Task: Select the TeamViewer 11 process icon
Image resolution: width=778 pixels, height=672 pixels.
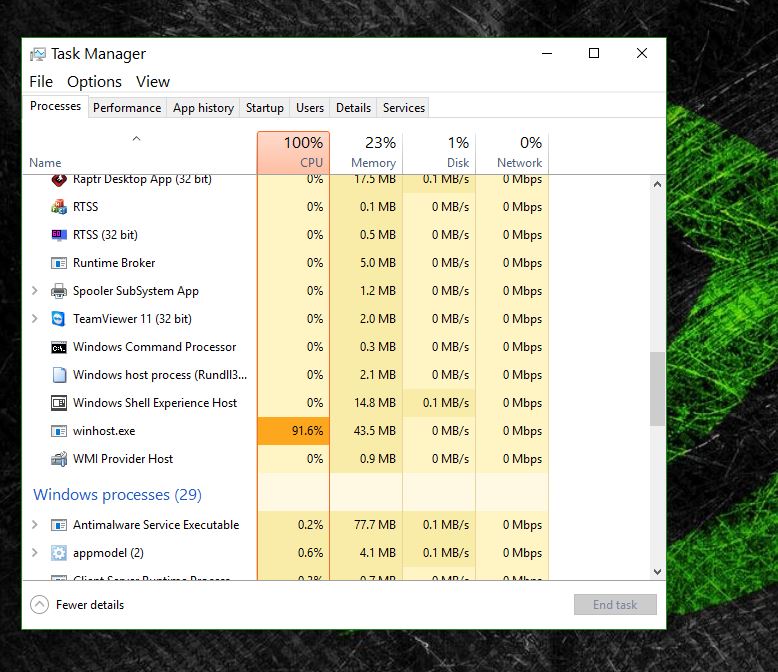Action: point(58,319)
